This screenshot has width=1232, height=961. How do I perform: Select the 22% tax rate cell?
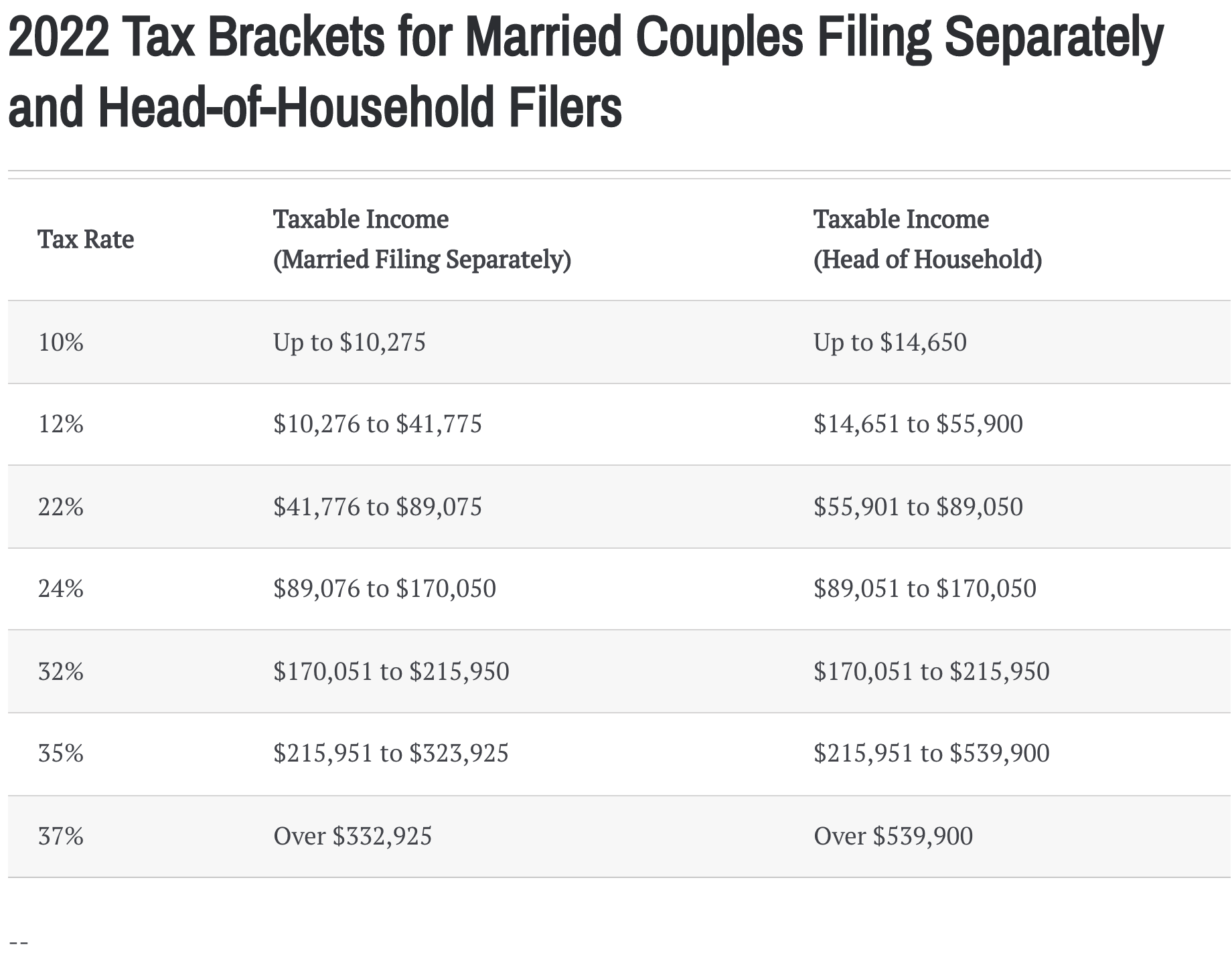[61, 507]
